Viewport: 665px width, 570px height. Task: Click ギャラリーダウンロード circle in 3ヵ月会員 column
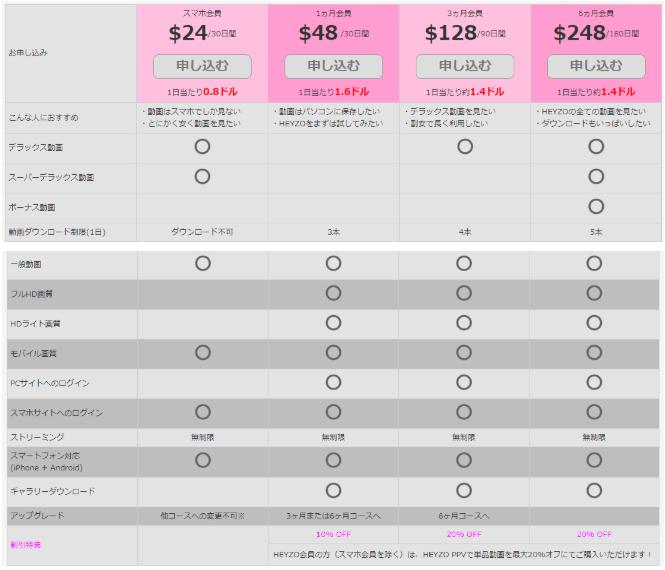click(x=464, y=490)
